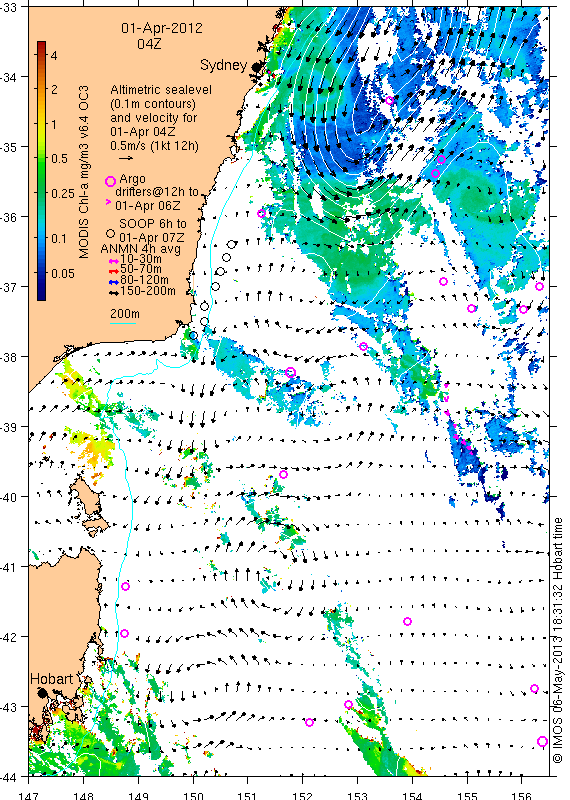Image resolution: width=570 pixels, height=800 pixels.
Task: Click the colorbar tick label 0.05
Action: [63, 273]
